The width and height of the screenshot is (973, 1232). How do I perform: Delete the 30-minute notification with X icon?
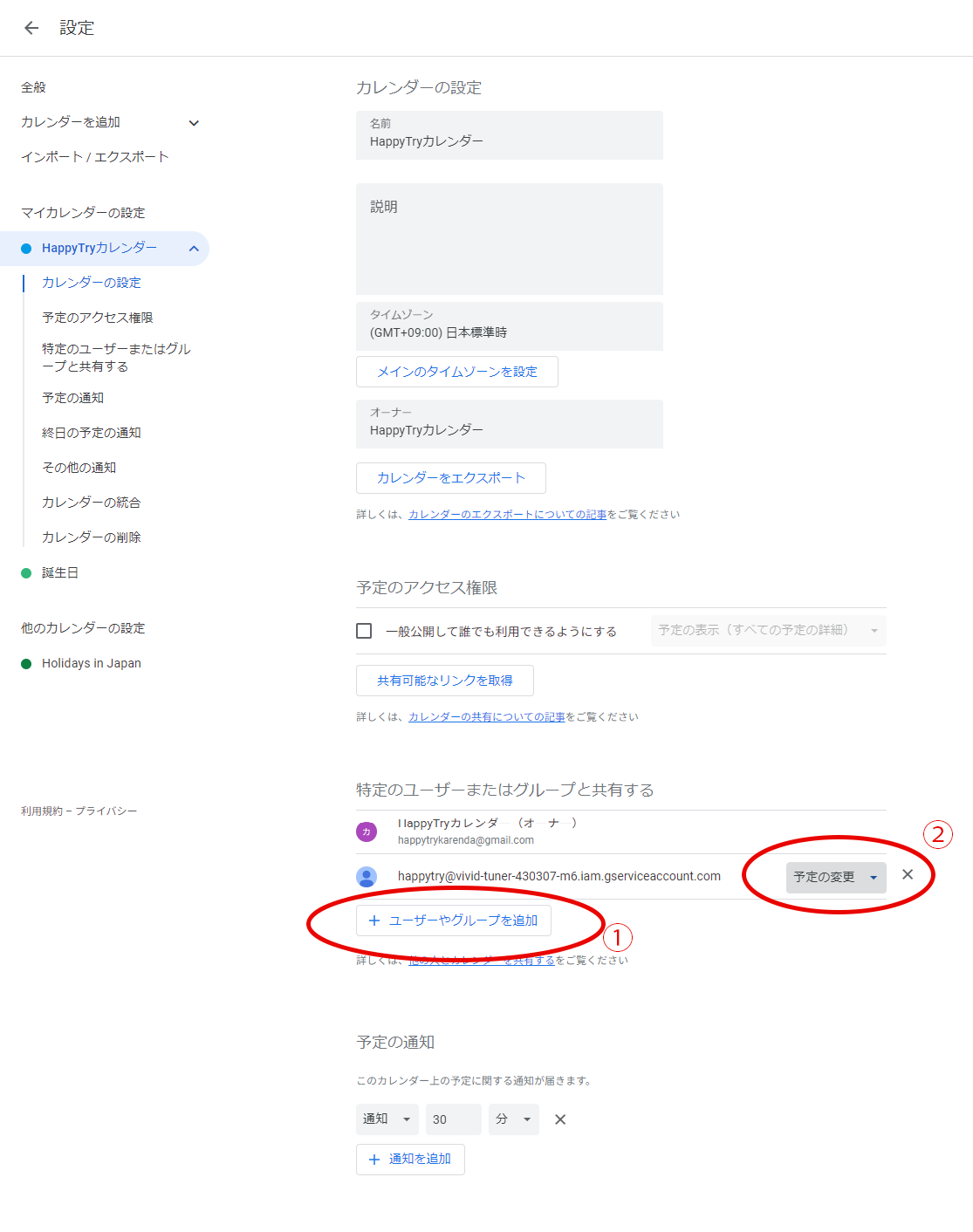(560, 1119)
